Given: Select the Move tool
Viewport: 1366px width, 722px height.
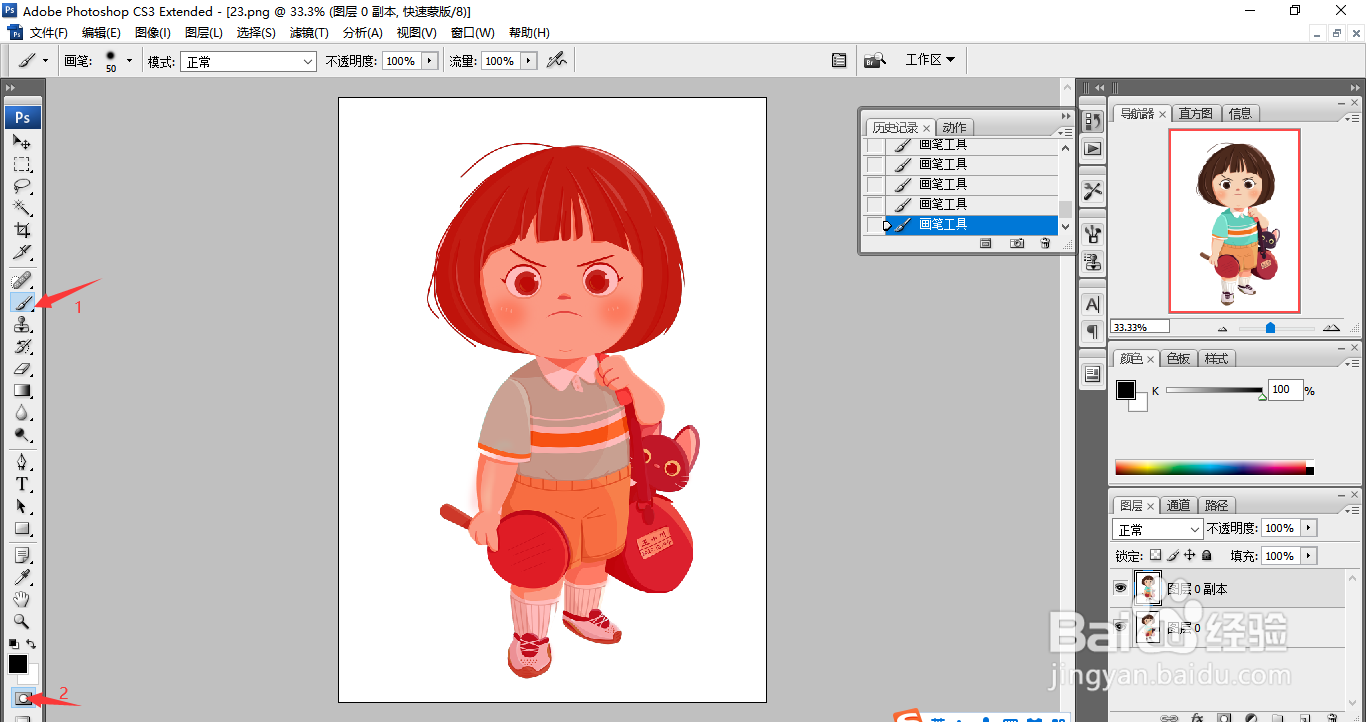Looking at the screenshot, I should click(x=22, y=142).
